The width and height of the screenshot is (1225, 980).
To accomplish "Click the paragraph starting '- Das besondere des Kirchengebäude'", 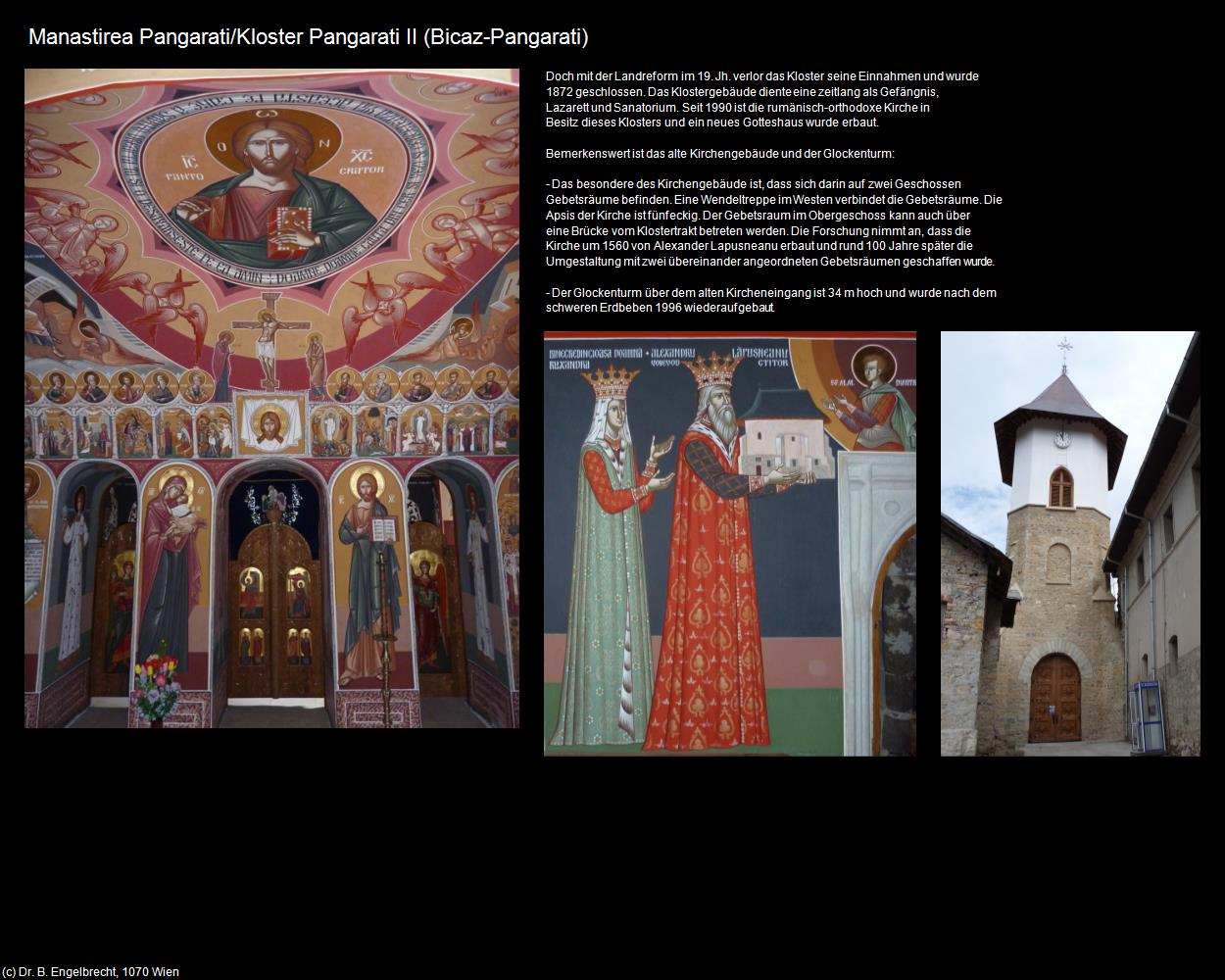I will pyautogui.click(x=773, y=222).
